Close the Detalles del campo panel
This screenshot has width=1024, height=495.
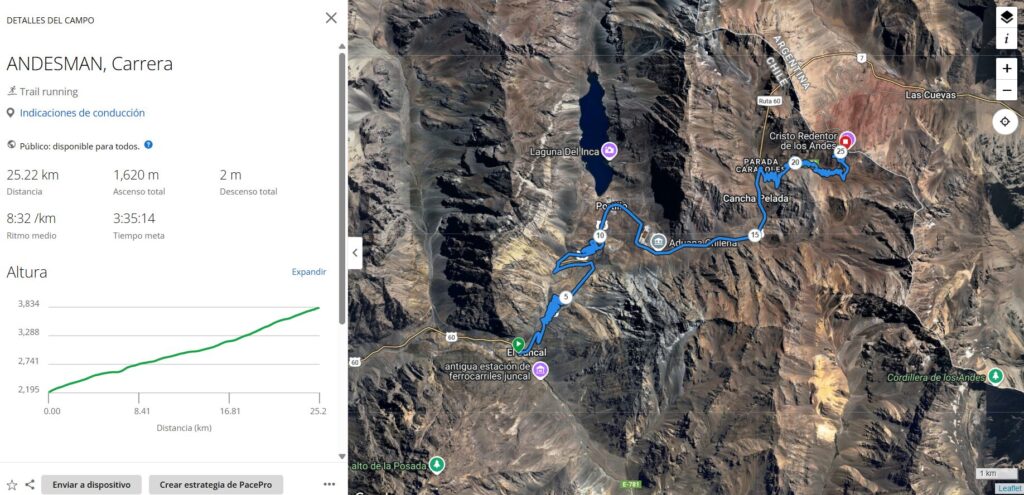[x=331, y=18]
